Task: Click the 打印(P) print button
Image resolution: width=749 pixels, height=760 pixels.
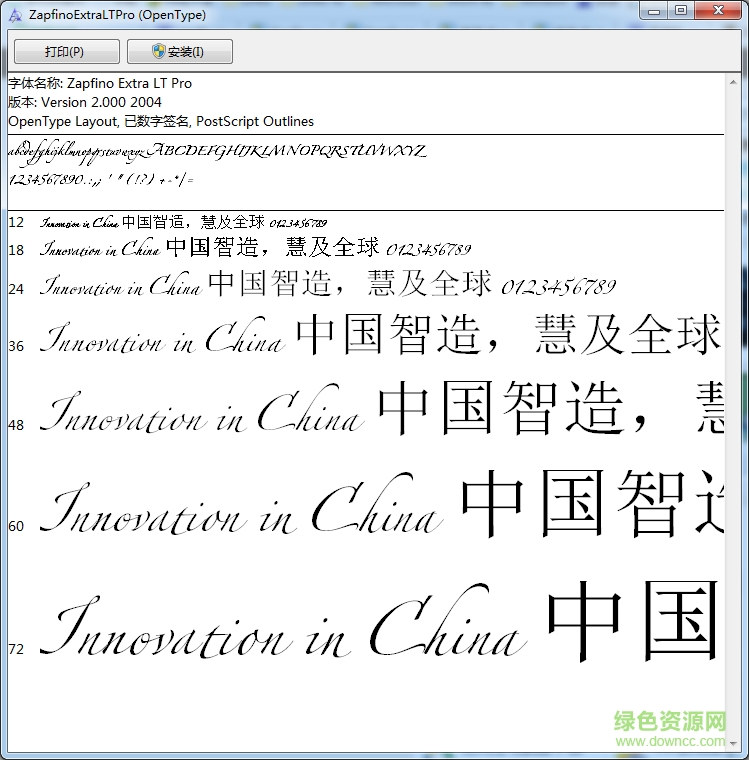Action: 67,51
